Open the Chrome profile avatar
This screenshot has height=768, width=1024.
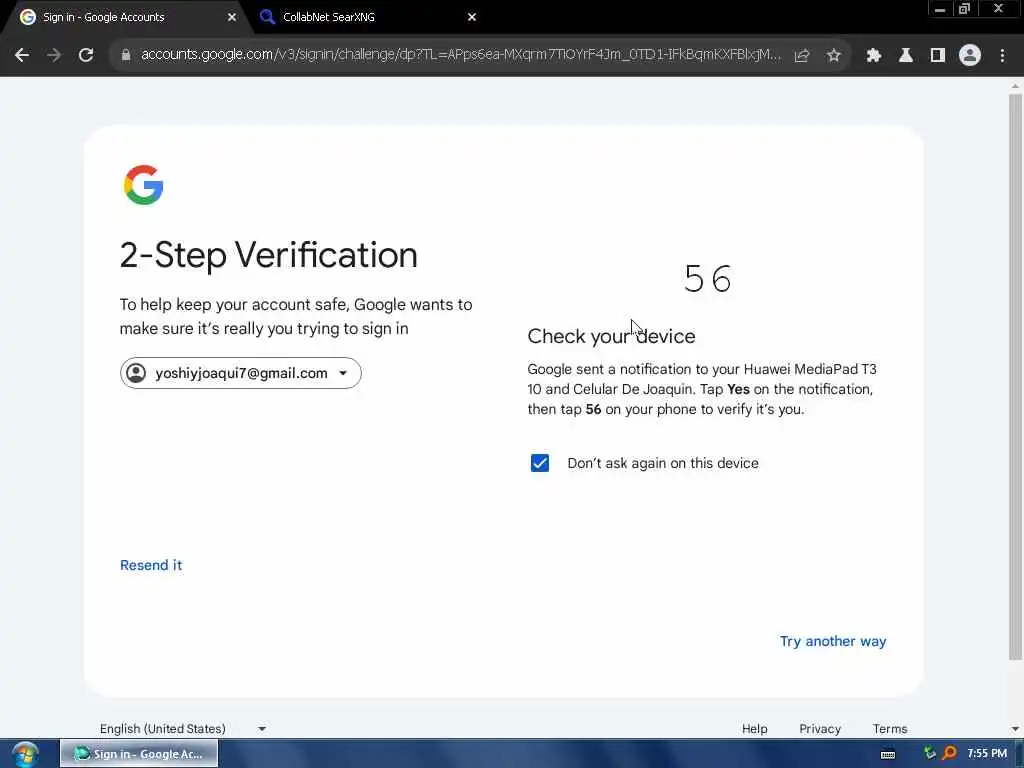click(970, 56)
